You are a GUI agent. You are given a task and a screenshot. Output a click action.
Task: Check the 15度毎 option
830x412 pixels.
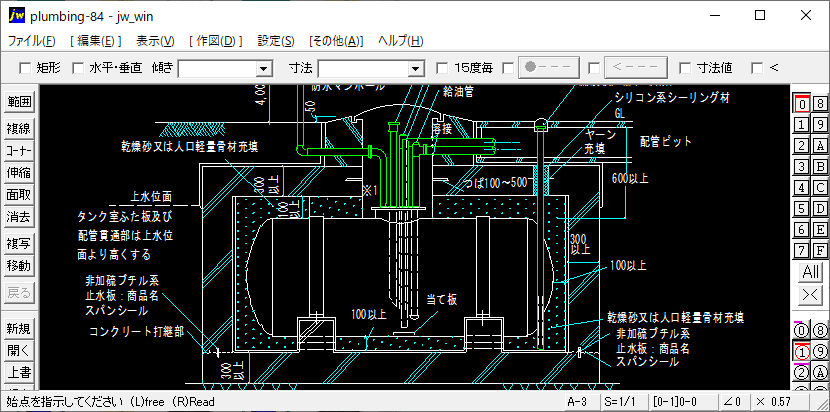(443, 68)
